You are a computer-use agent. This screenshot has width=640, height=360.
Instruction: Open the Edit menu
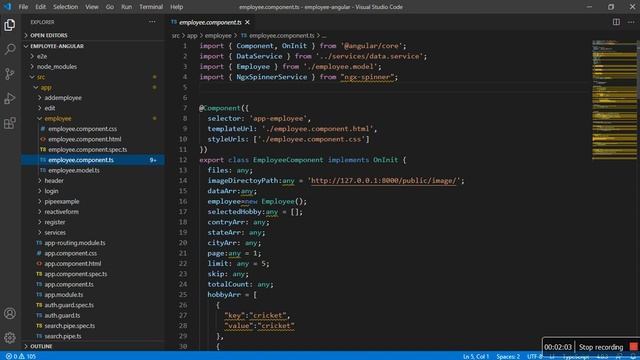(40, 7)
